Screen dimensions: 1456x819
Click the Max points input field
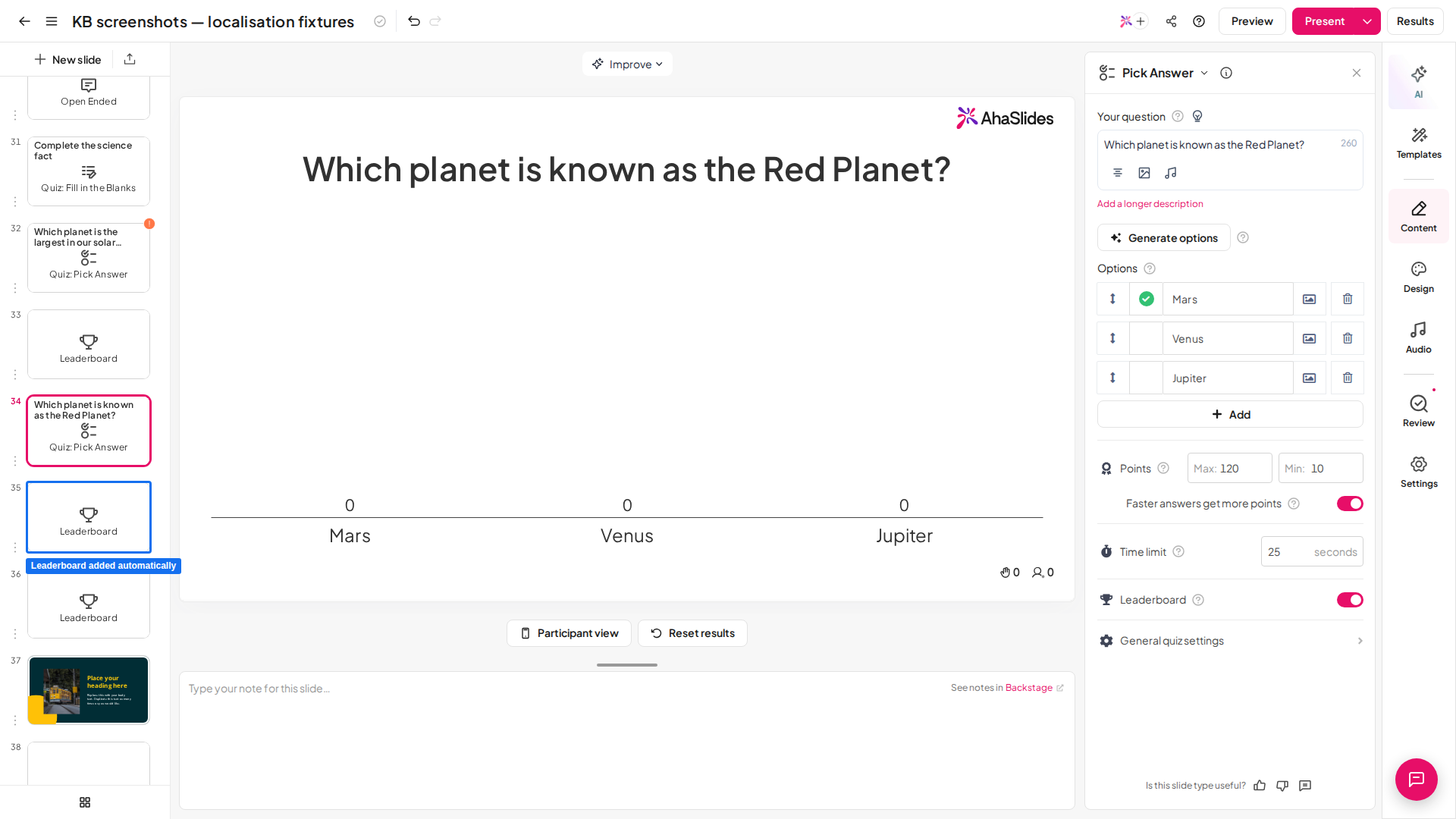tap(1229, 468)
